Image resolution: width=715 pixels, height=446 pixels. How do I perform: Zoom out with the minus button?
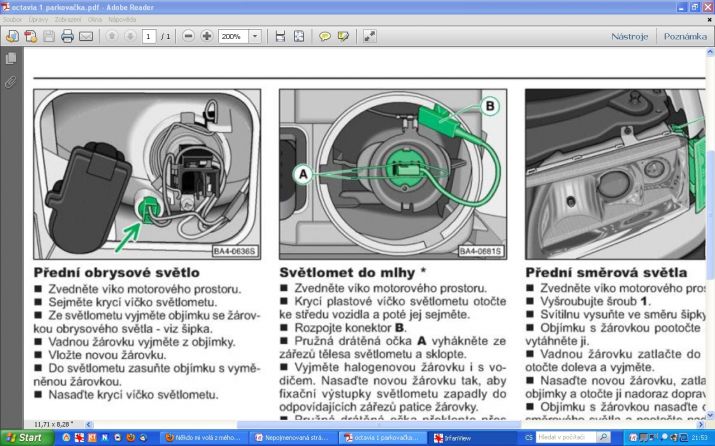click(x=188, y=36)
